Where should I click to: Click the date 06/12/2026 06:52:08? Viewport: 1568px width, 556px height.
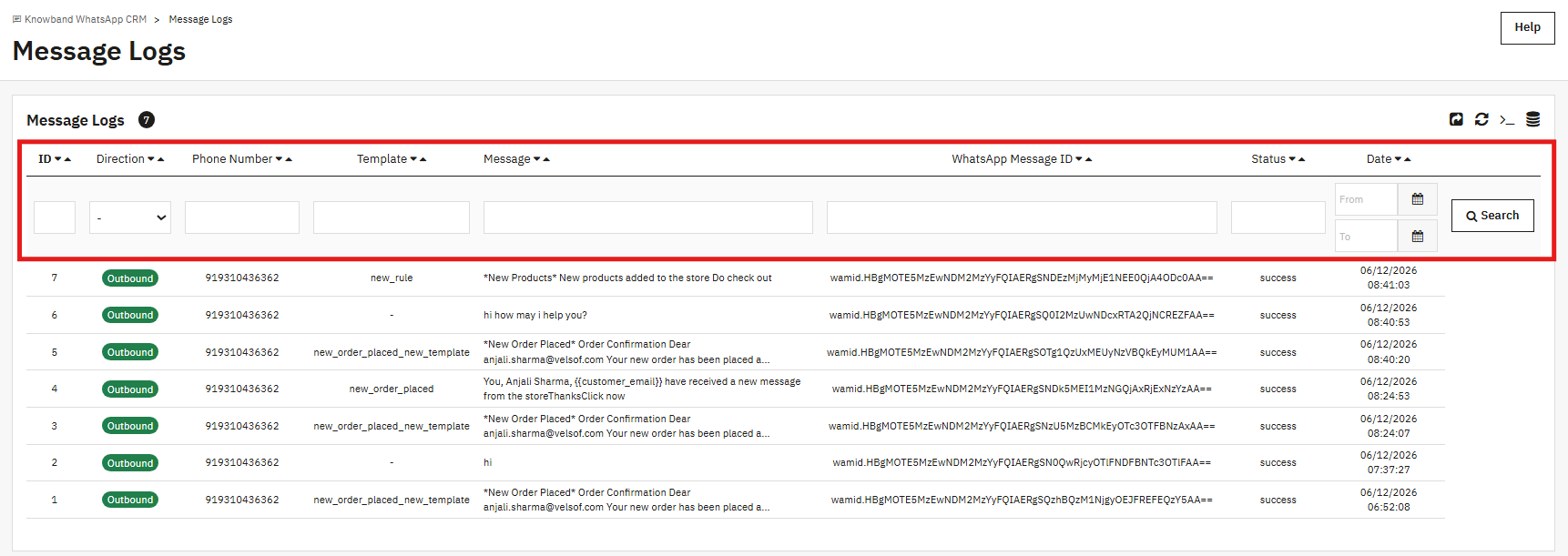point(1389,500)
